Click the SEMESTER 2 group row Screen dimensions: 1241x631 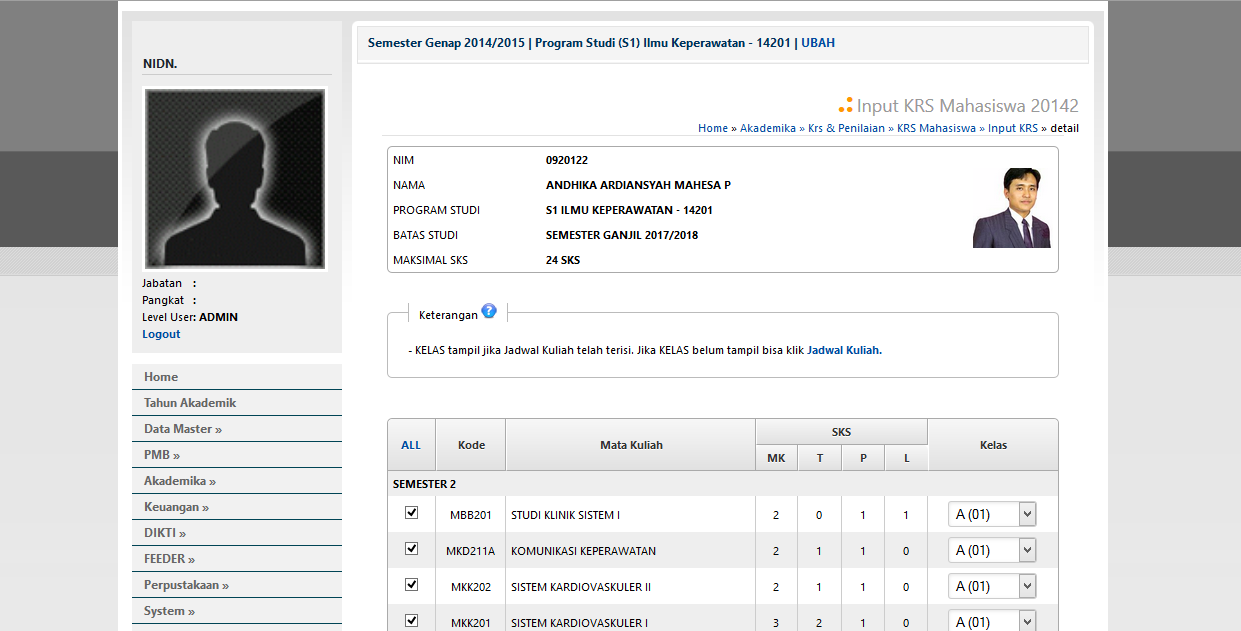point(722,484)
